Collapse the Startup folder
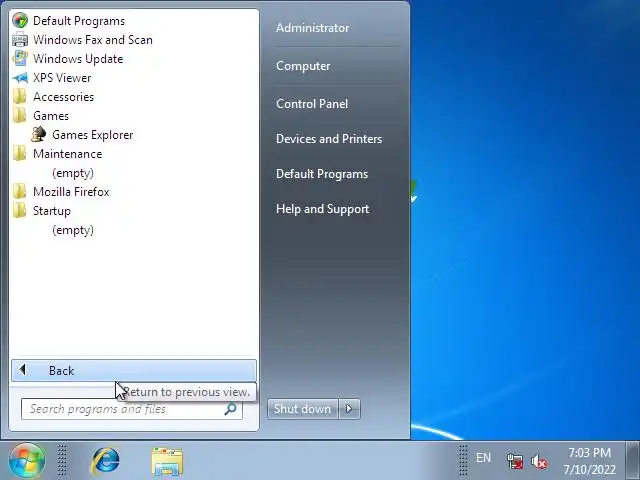This screenshot has width=640, height=480. tap(52, 211)
